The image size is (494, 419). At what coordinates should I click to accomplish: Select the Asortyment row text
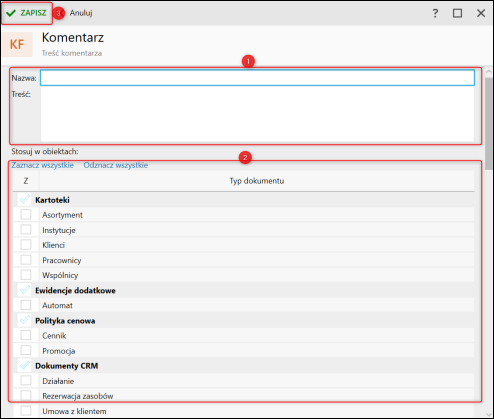(x=62, y=215)
